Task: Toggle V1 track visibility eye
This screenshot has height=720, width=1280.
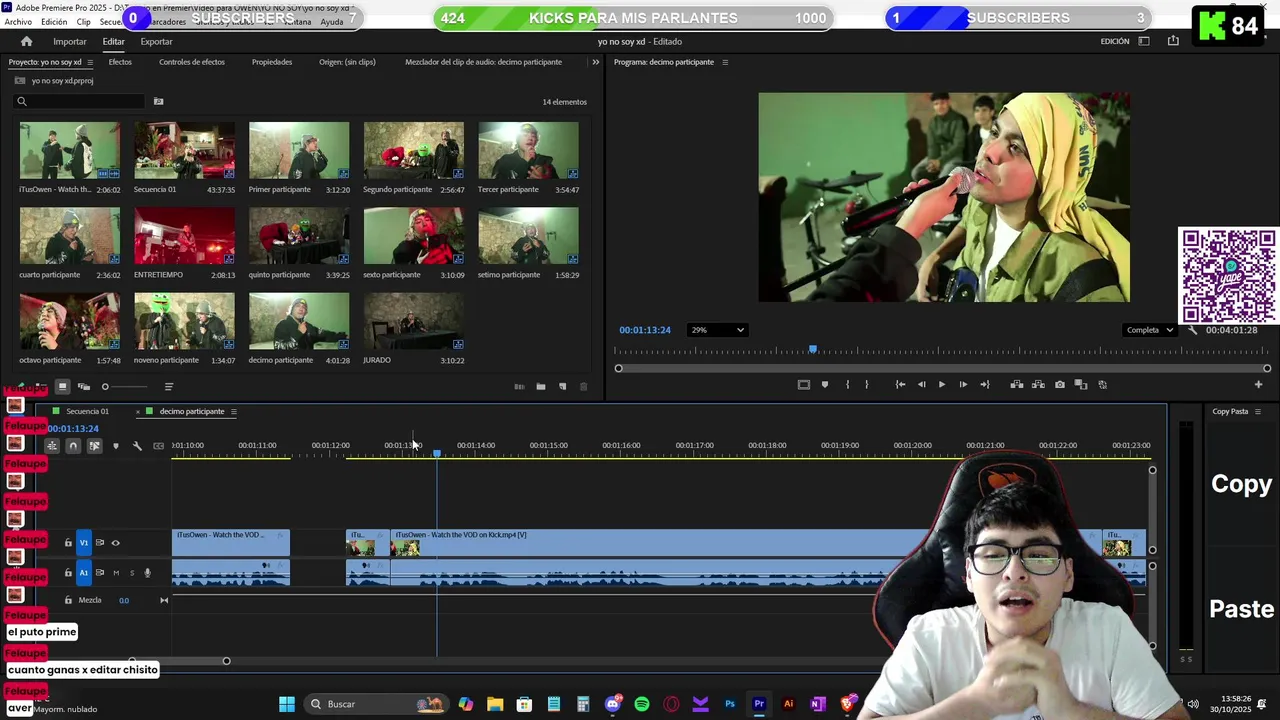Action: tap(115, 543)
